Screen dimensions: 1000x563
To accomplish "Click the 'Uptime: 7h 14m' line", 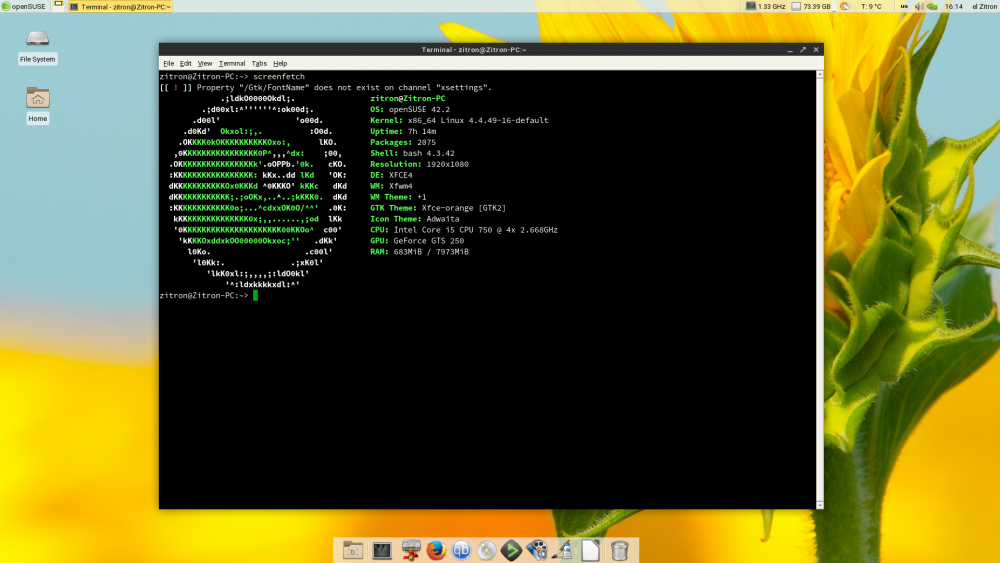I will [403, 131].
